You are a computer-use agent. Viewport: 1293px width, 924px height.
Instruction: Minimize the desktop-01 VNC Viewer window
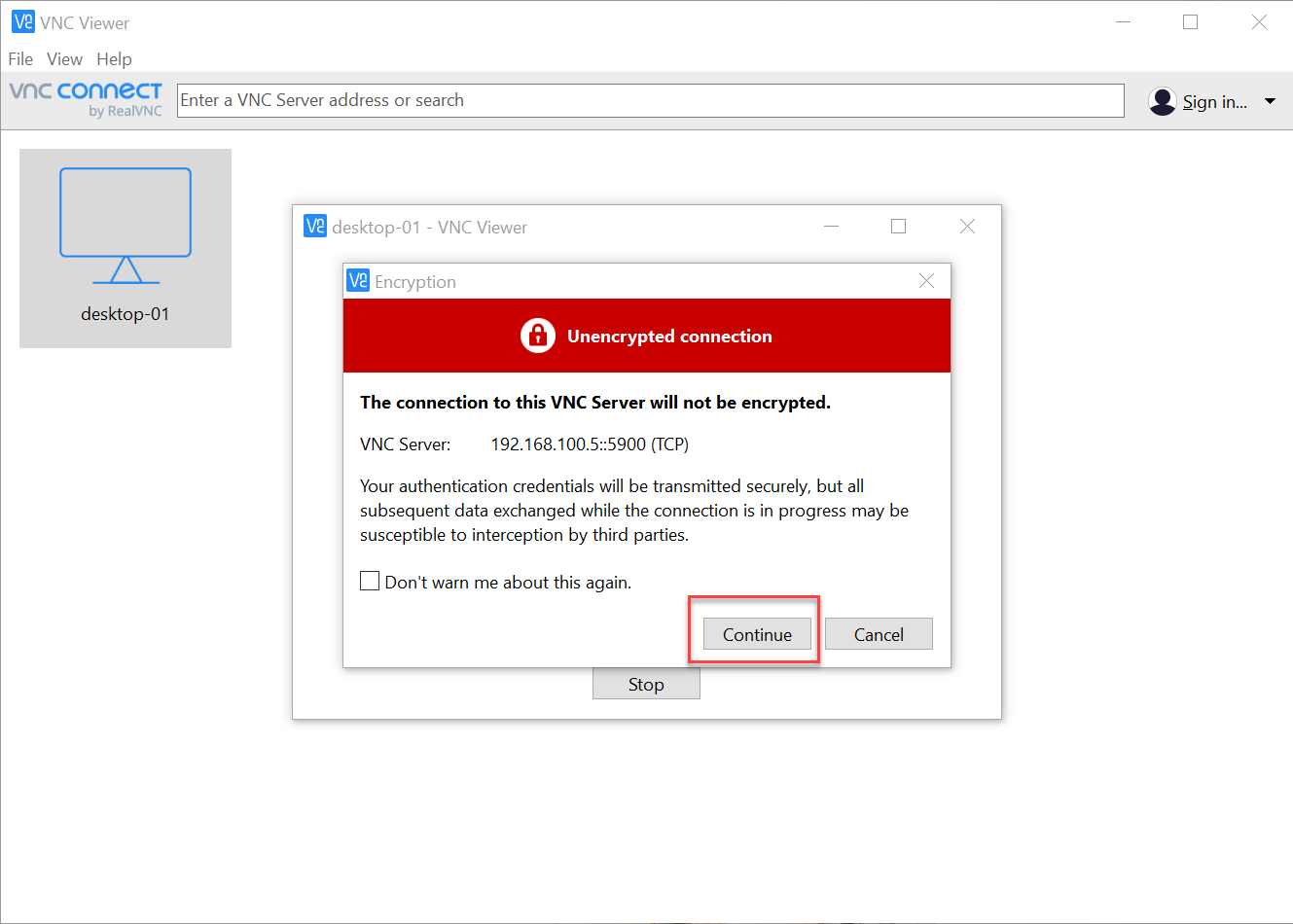(831, 227)
